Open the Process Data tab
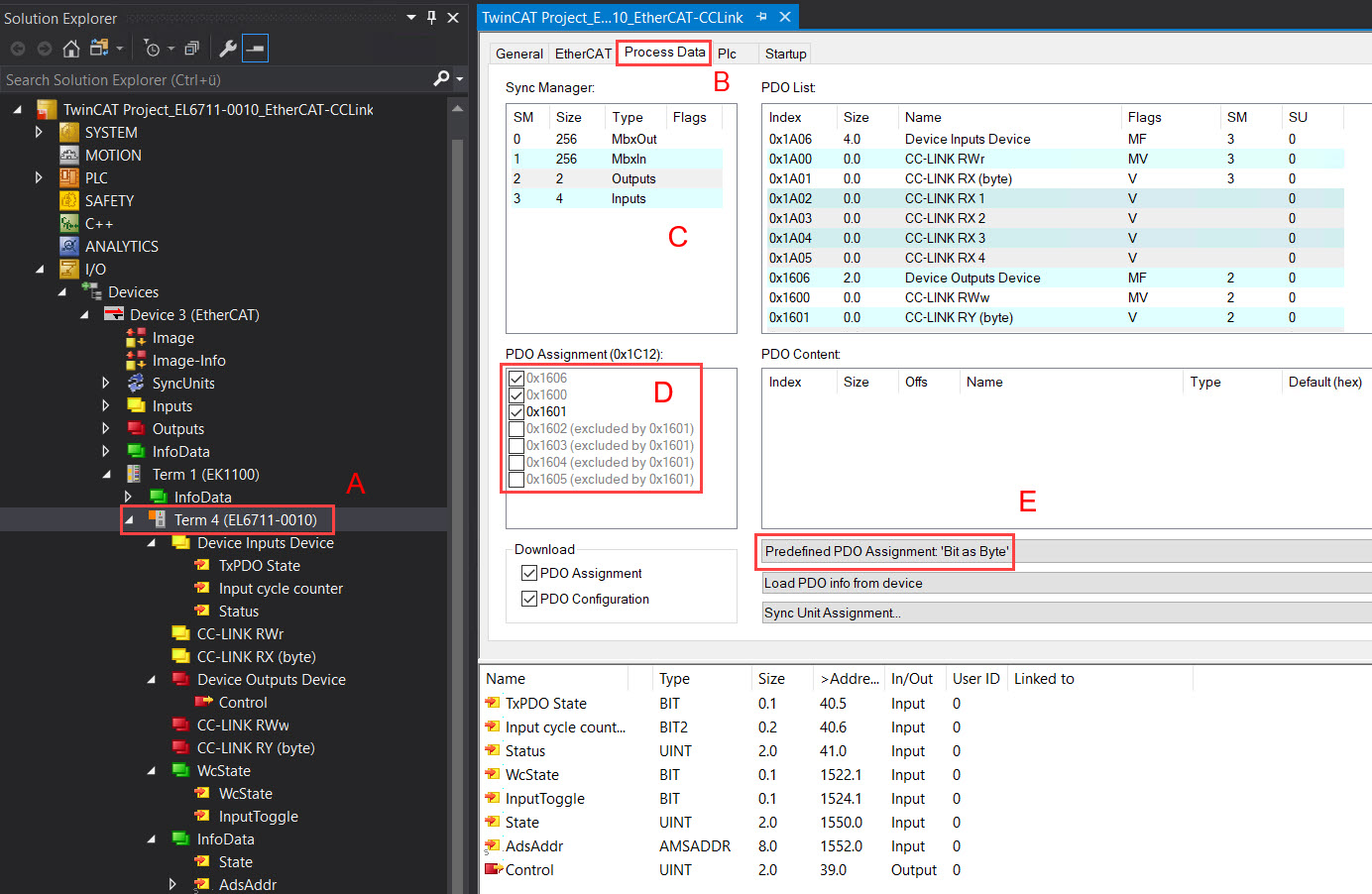 [664, 52]
